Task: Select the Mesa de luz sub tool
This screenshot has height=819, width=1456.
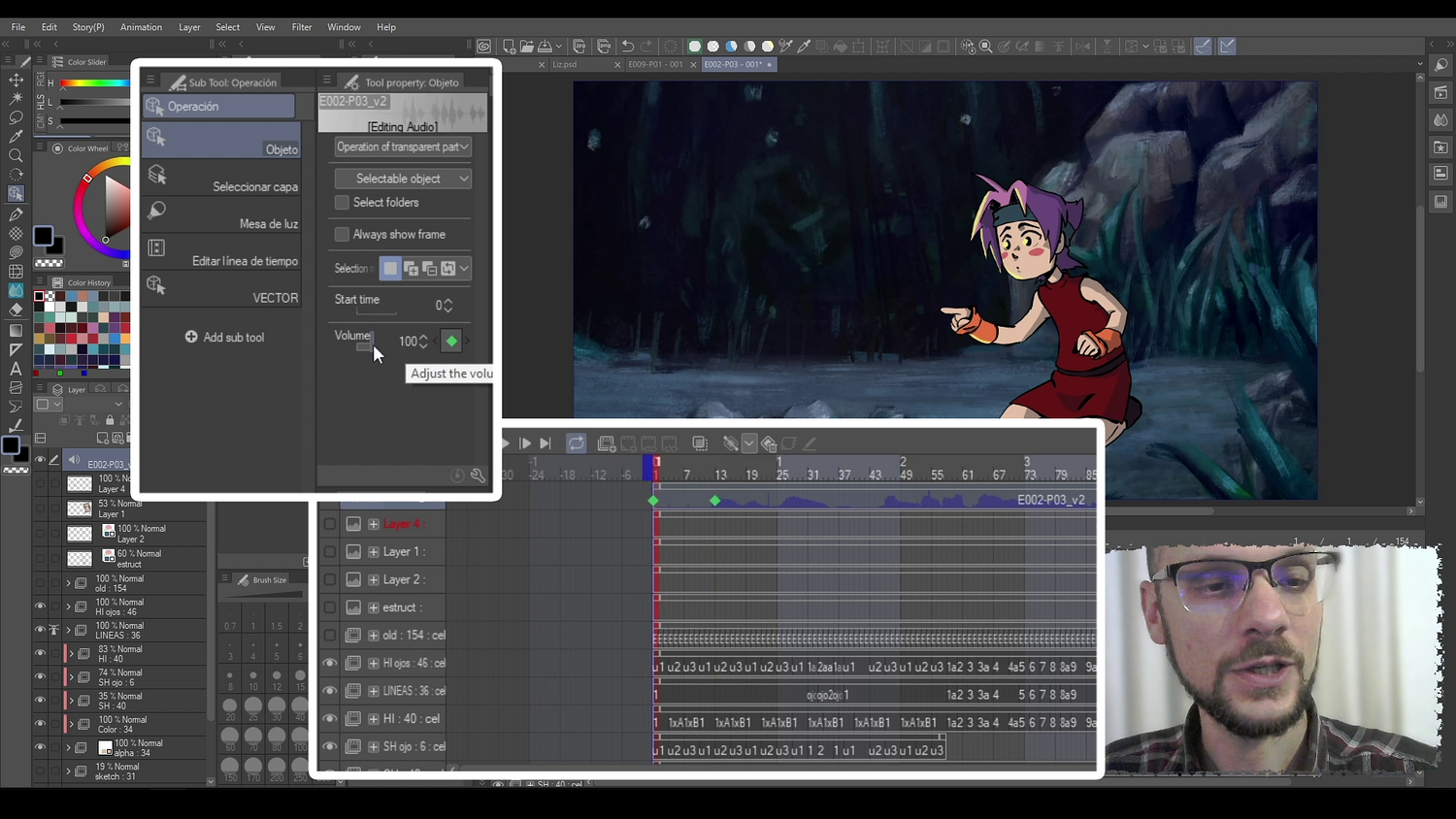Action: coord(221,214)
